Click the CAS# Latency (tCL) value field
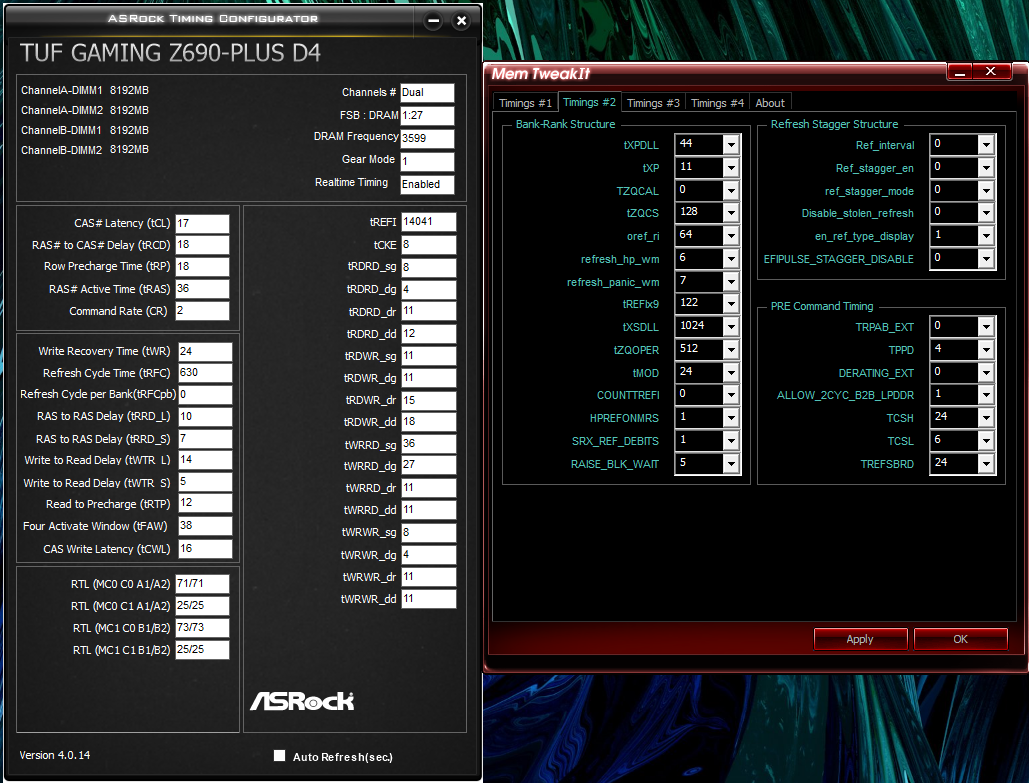The width and height of the screenshot is (1029, 783). pyautogui.click(x=202, y=223)
